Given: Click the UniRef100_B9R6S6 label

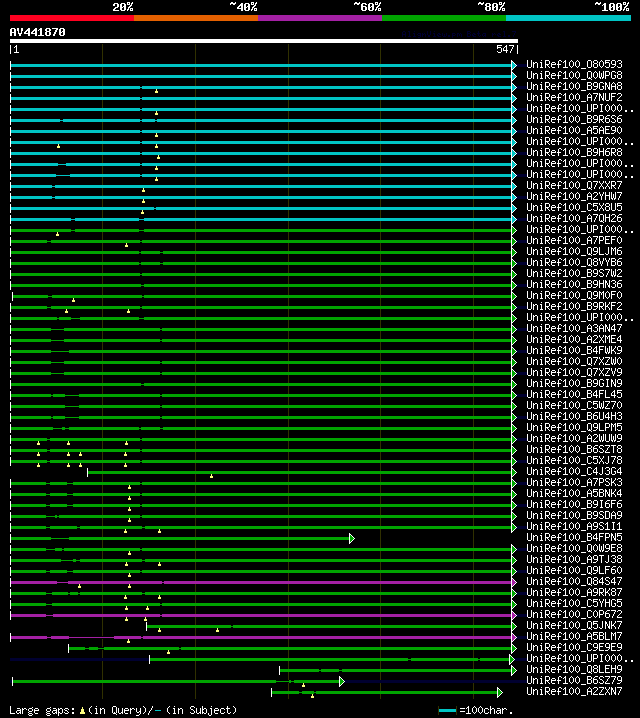Looking at the screenshot, I should (574, 120).
